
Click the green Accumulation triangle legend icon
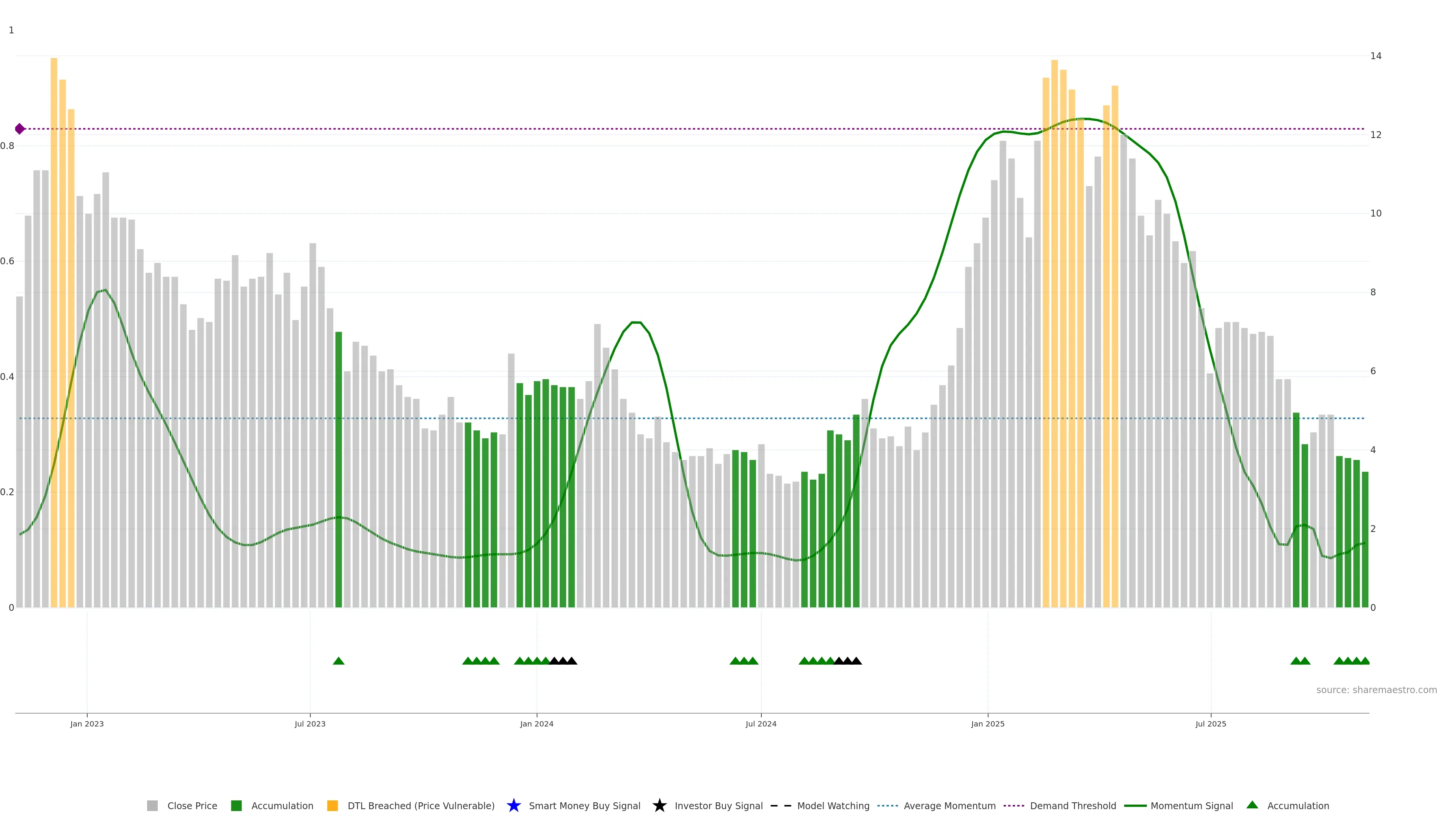[1252, 805]
